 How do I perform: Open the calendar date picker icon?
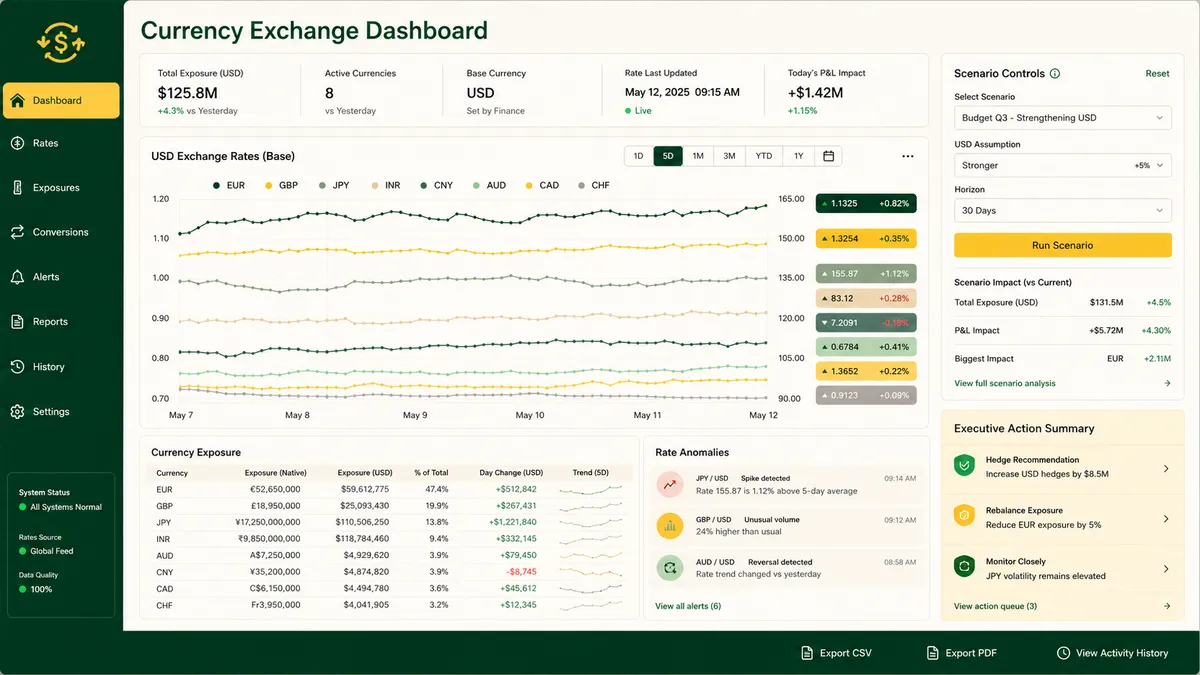coord(828,156)
